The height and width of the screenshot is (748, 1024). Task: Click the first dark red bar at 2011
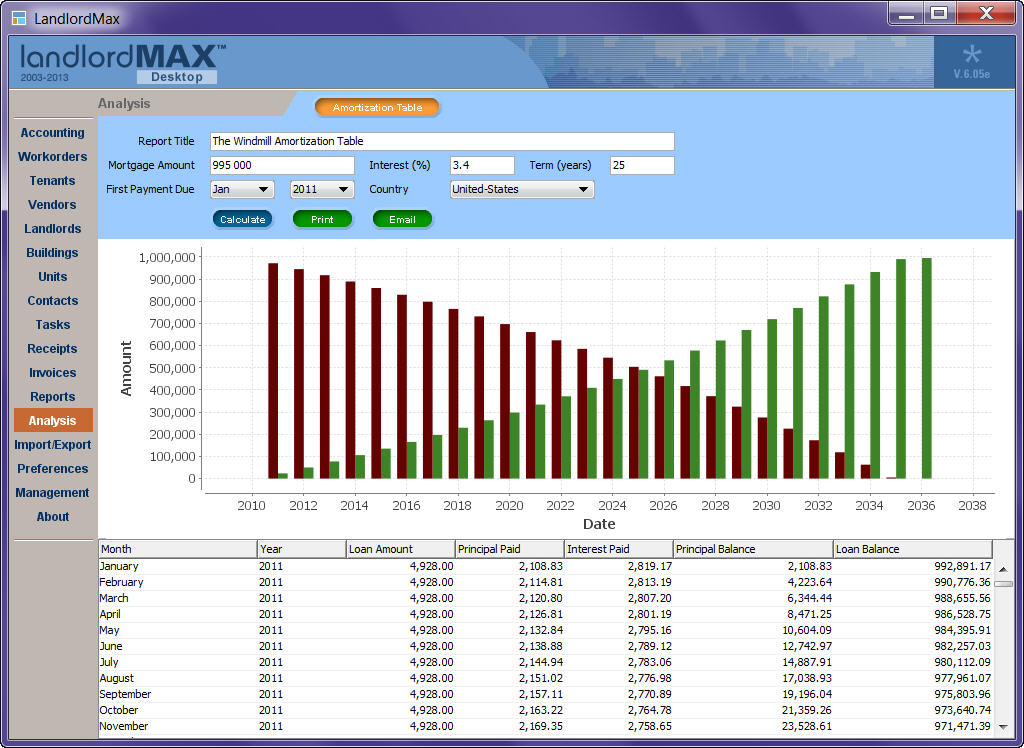[x=273, y=371]
